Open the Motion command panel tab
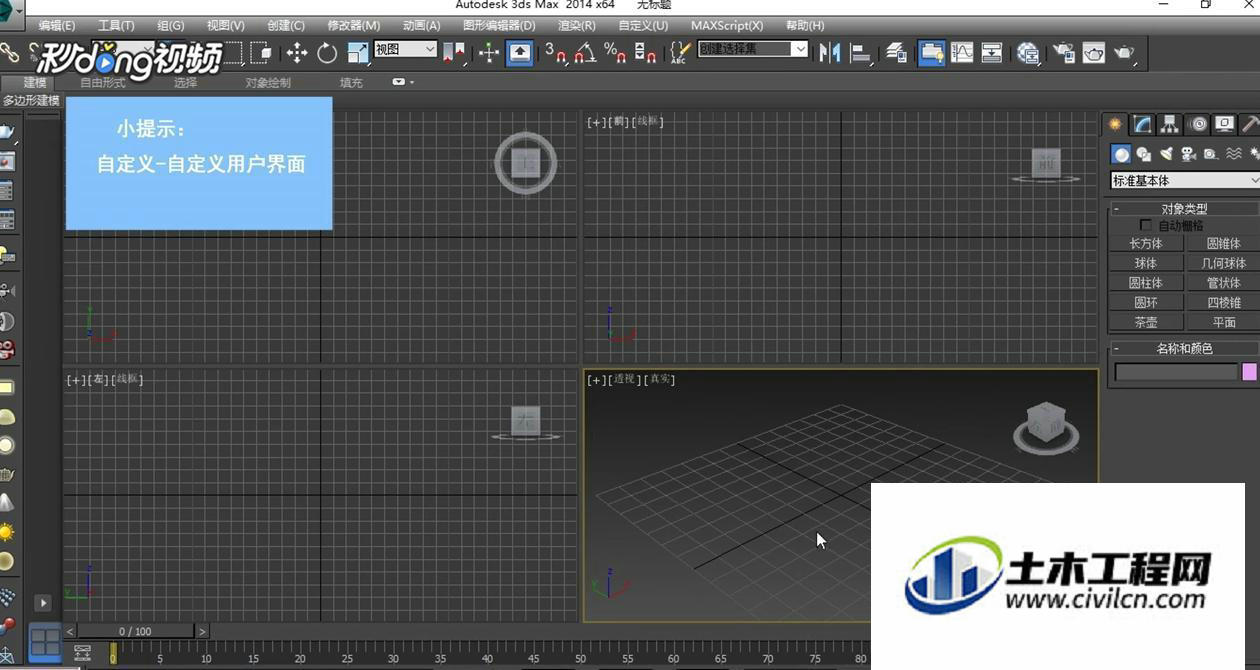Viewport: 1260px width, 670px height. tap(1198, 124)
